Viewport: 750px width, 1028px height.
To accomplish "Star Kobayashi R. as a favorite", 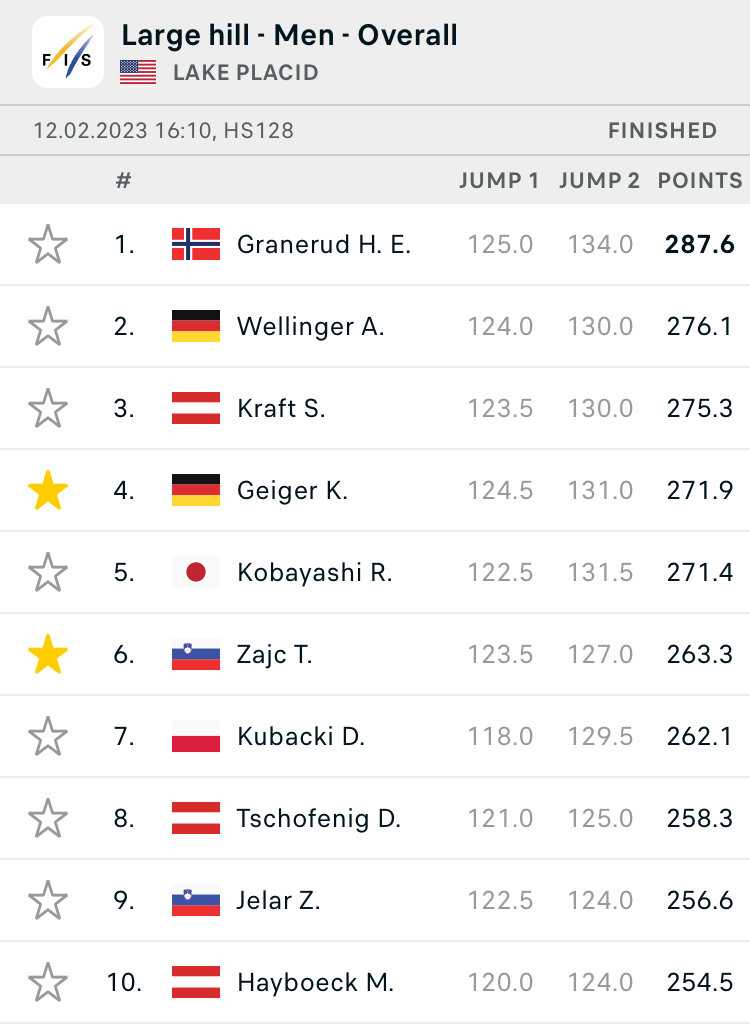I will 48,572.
